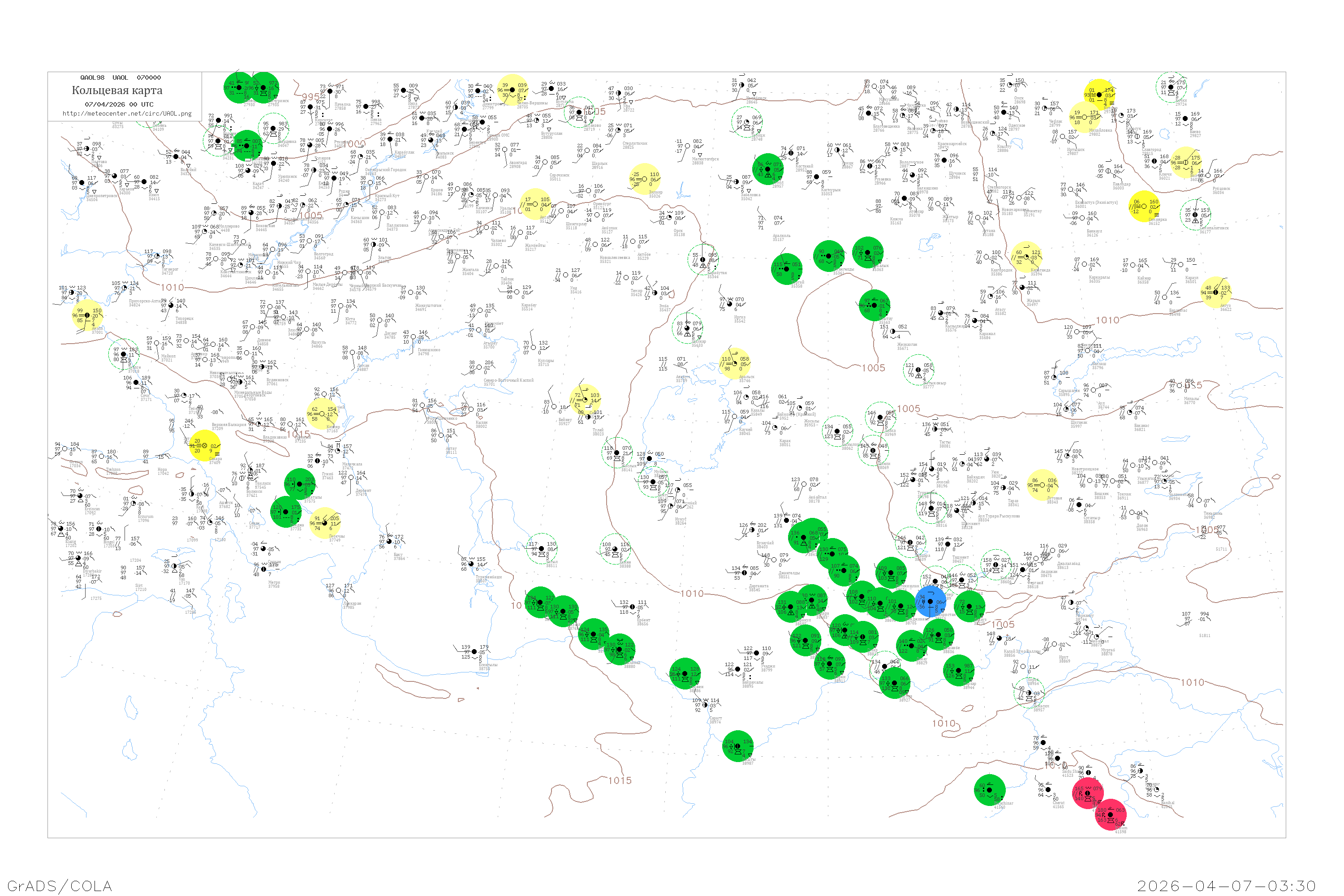Click the QAOL98 UAOL 070000 header code
1344x896 pixels.
[x=120, y=78]
